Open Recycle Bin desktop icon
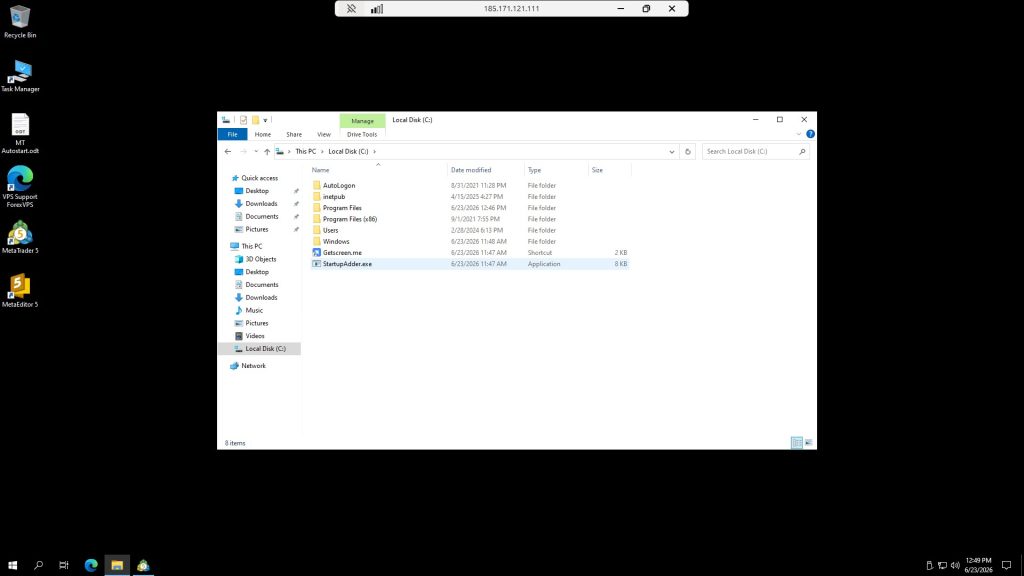This screenshot has width=1024, height=576. 20,22
